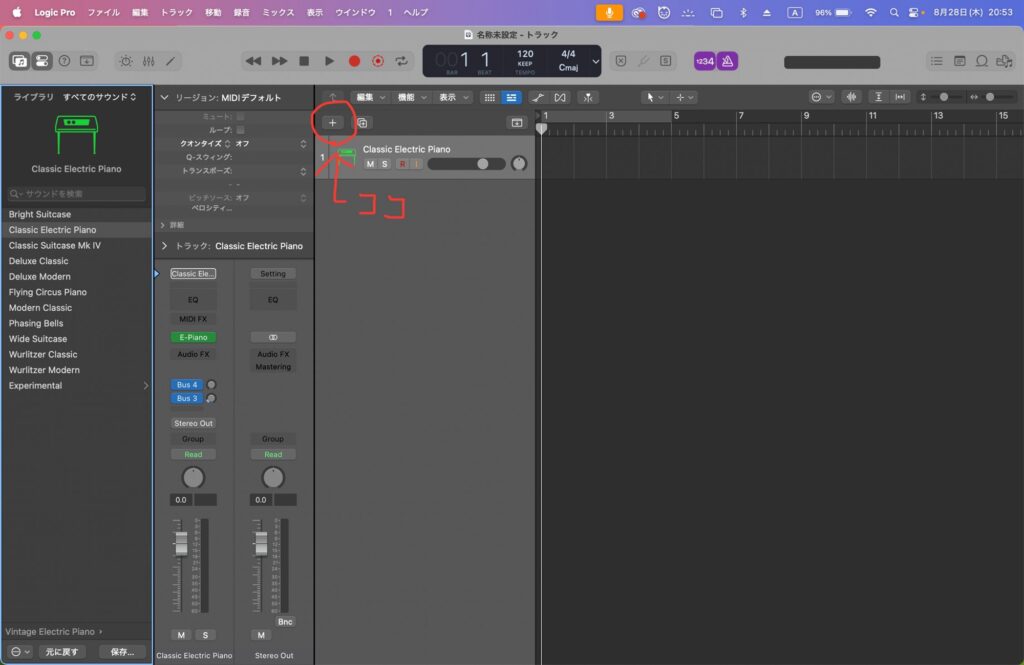The image size is (1024, 665).
Task: Expand the 詳細 details section
Action: click(x=163, y=225)
